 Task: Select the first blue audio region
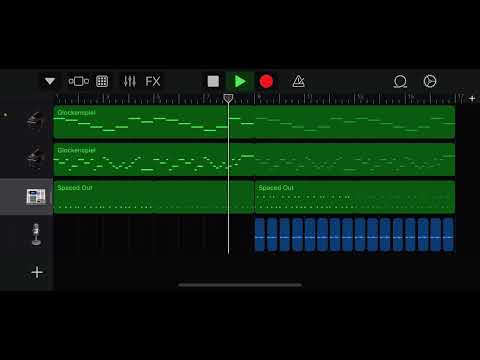[x=260, y=235]
